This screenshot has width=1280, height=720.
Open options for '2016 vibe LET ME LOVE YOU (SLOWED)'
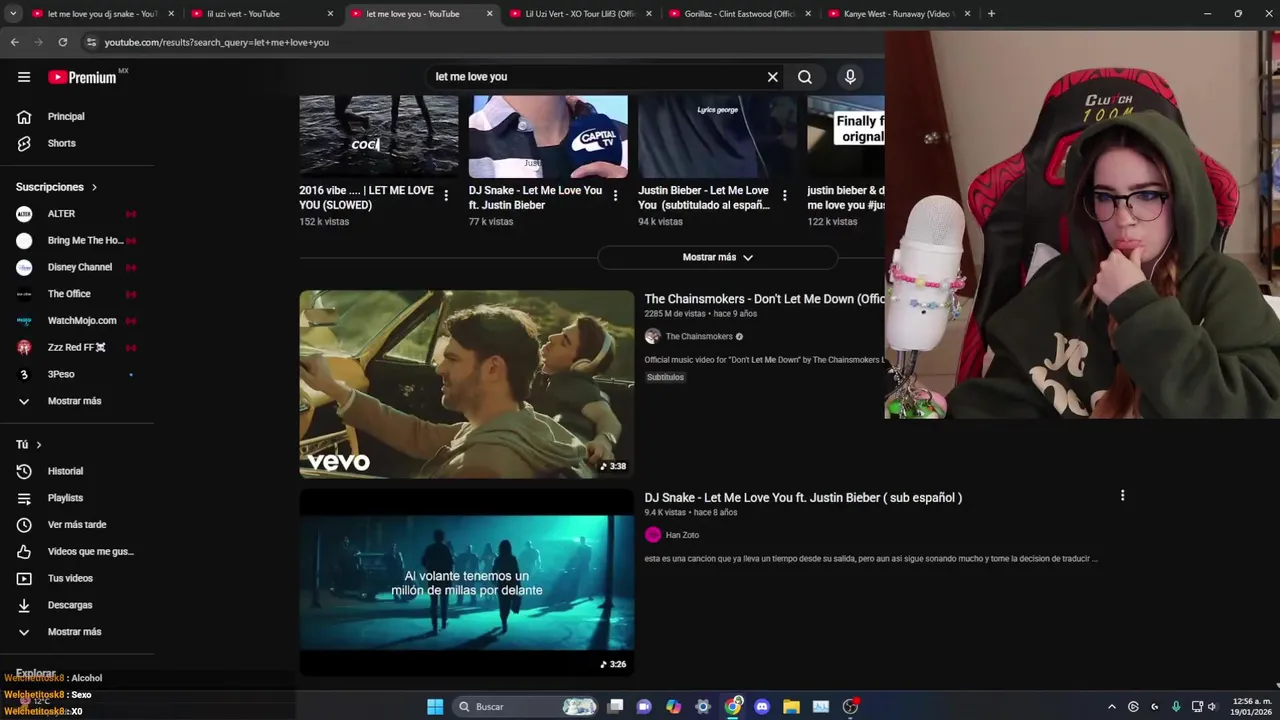coord(446,196)
